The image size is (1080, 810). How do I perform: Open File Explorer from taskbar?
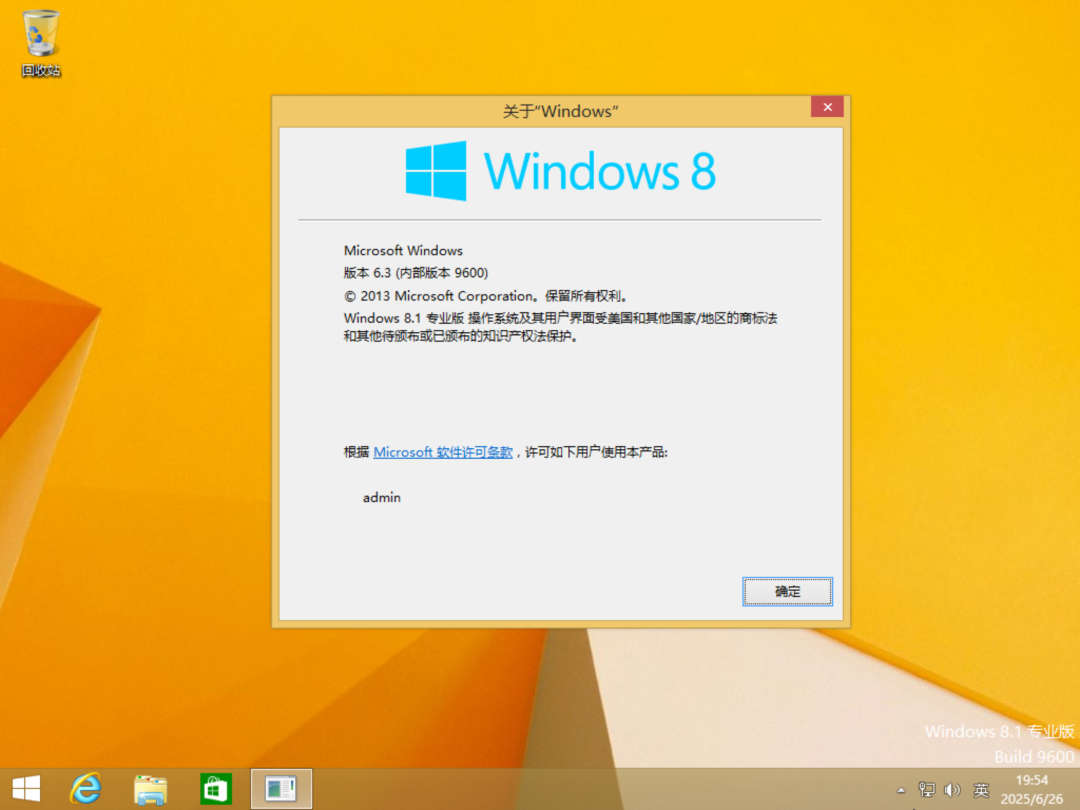[150, 789]
